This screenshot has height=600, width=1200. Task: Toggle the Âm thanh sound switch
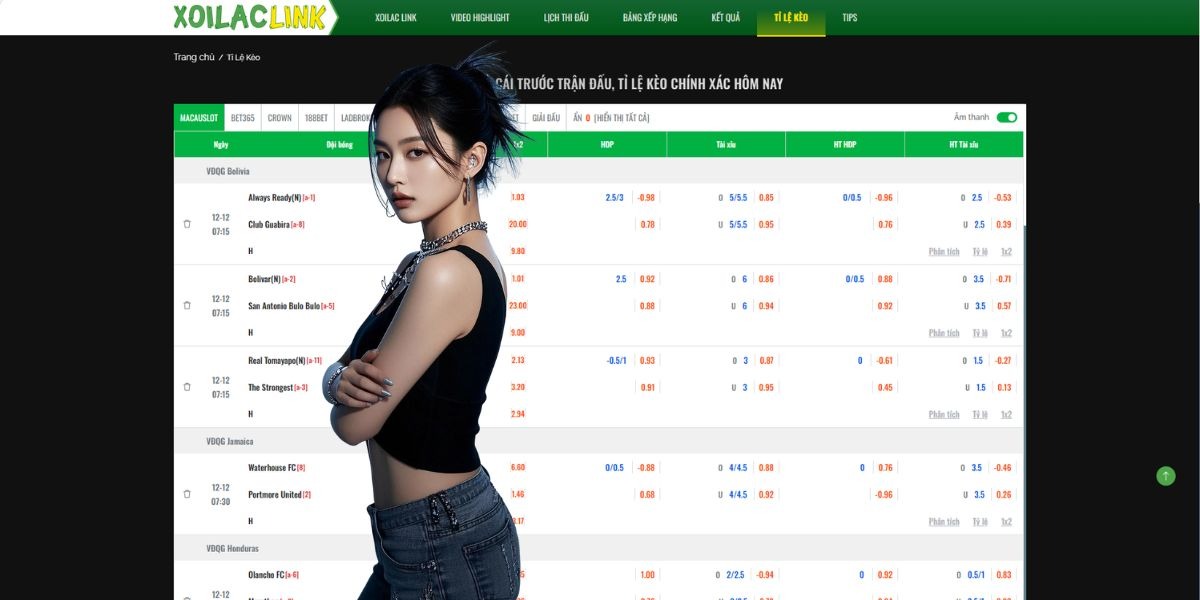[x=1007, y=117]
